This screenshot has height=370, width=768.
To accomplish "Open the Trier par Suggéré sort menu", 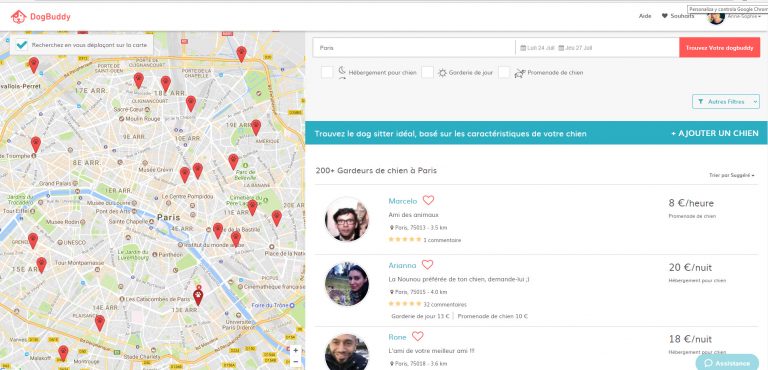I will [732, 175].
